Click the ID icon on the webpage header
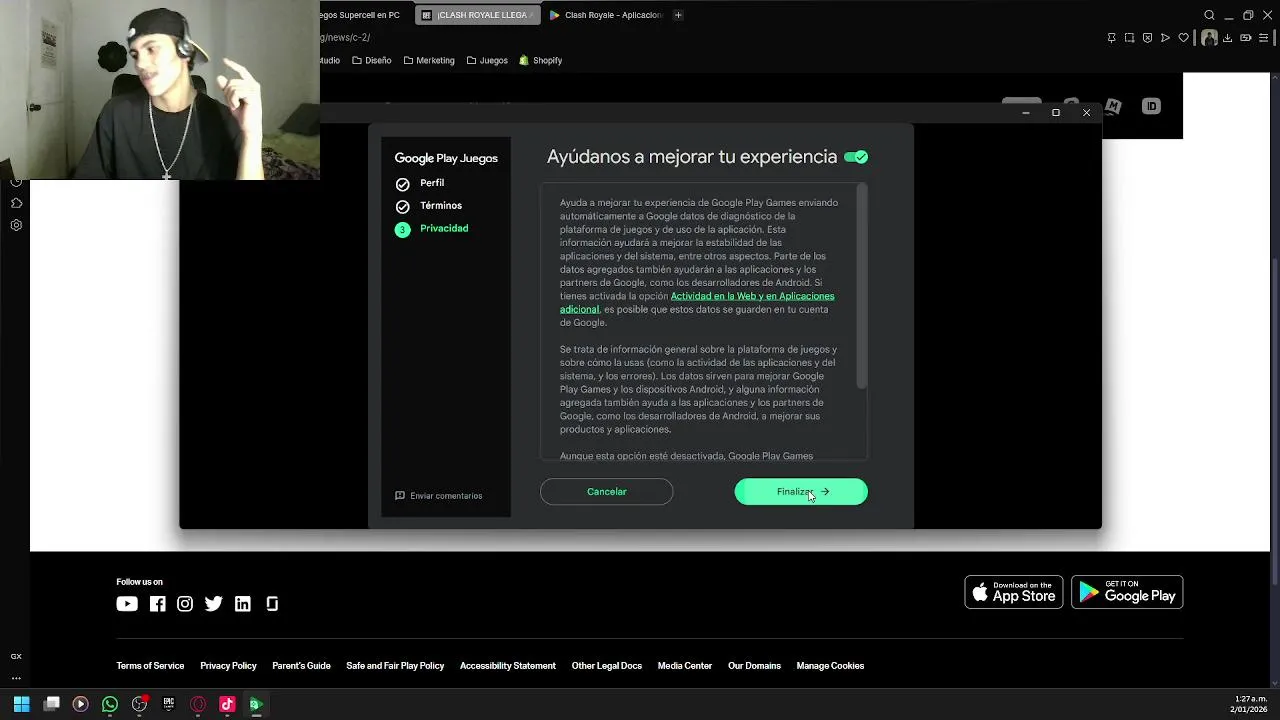The width and height of the screenshot is (1280, 720). click(x=1151, y=106)
